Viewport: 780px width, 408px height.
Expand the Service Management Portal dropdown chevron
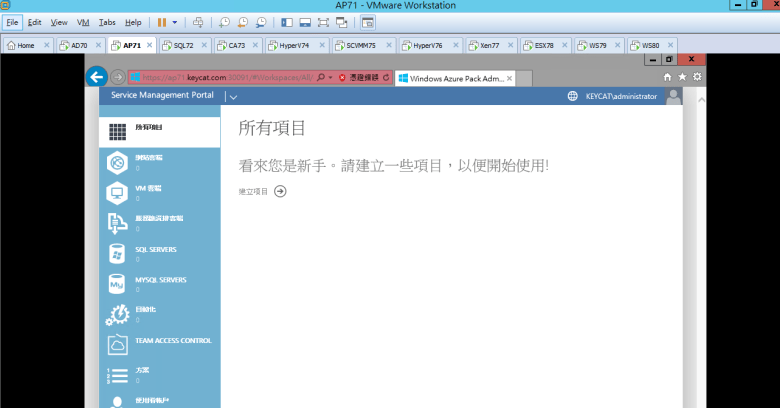pyautogui.click(x=232, y=97)
